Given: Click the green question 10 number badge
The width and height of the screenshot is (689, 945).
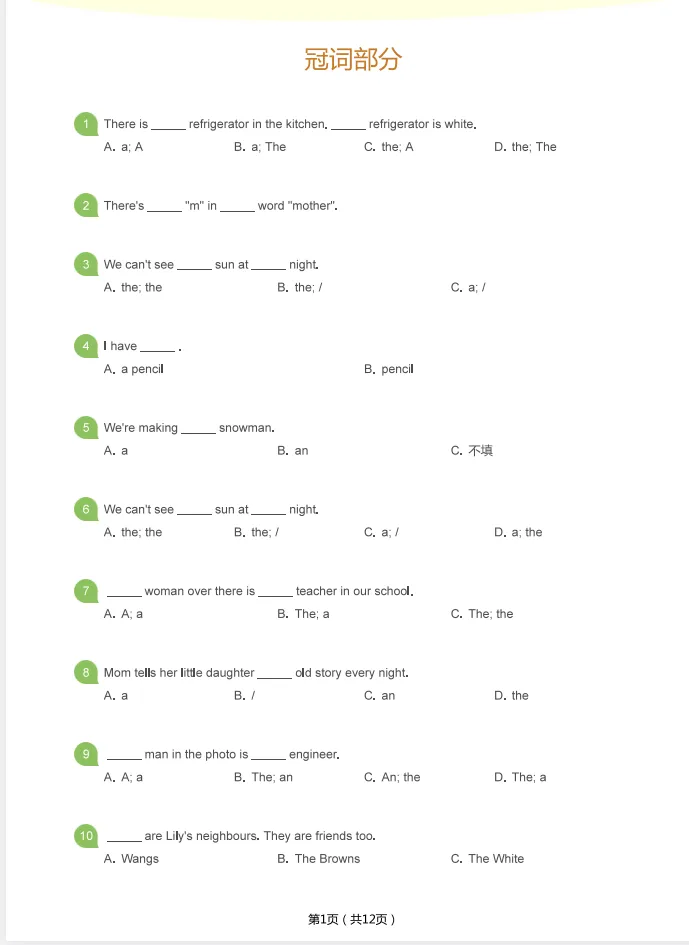Looking at the screenshot, I should [x=86, y=836].
